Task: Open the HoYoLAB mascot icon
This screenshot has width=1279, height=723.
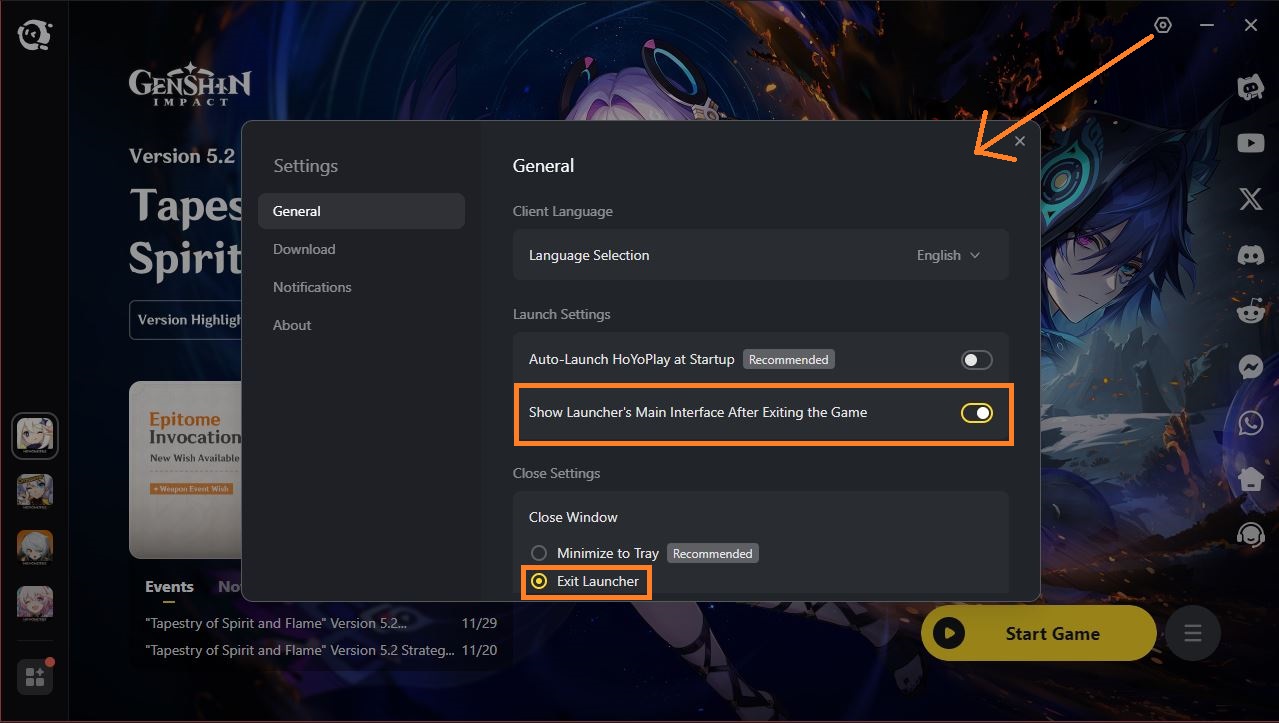Action: pyautogui.click(x=1250, y=87)
